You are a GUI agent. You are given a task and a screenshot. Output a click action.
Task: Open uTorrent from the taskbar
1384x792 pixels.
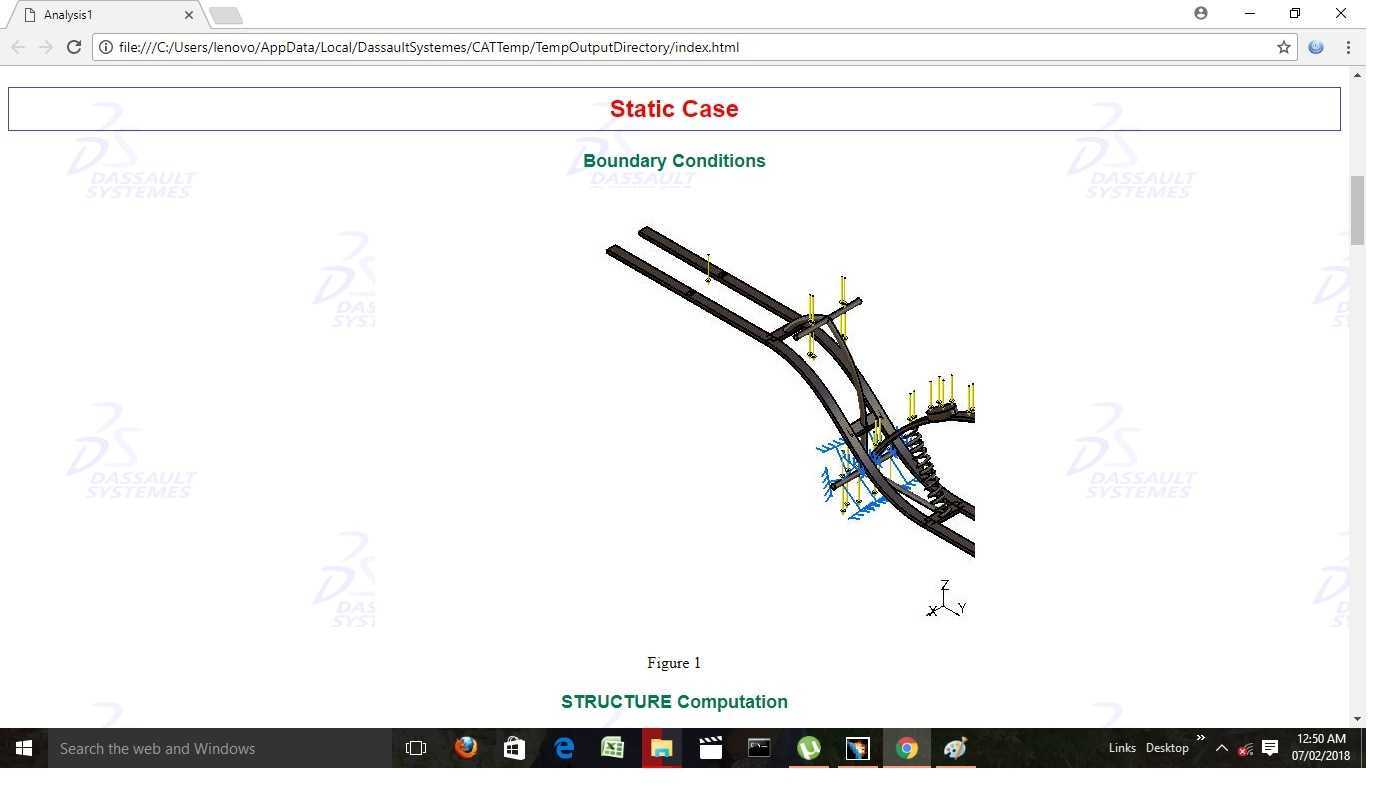click(x=808, y=748)
